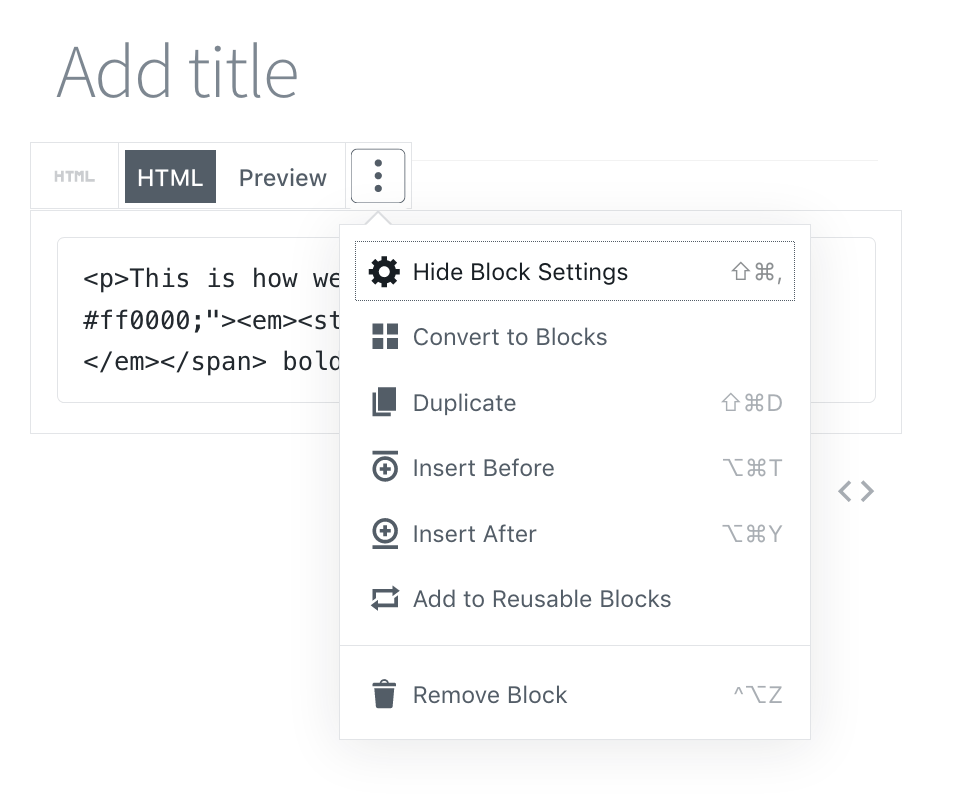The height and width of the screenshot is (806, 976).
Task: Click the HTML block type icon
Action: click(x=75, y=177)
